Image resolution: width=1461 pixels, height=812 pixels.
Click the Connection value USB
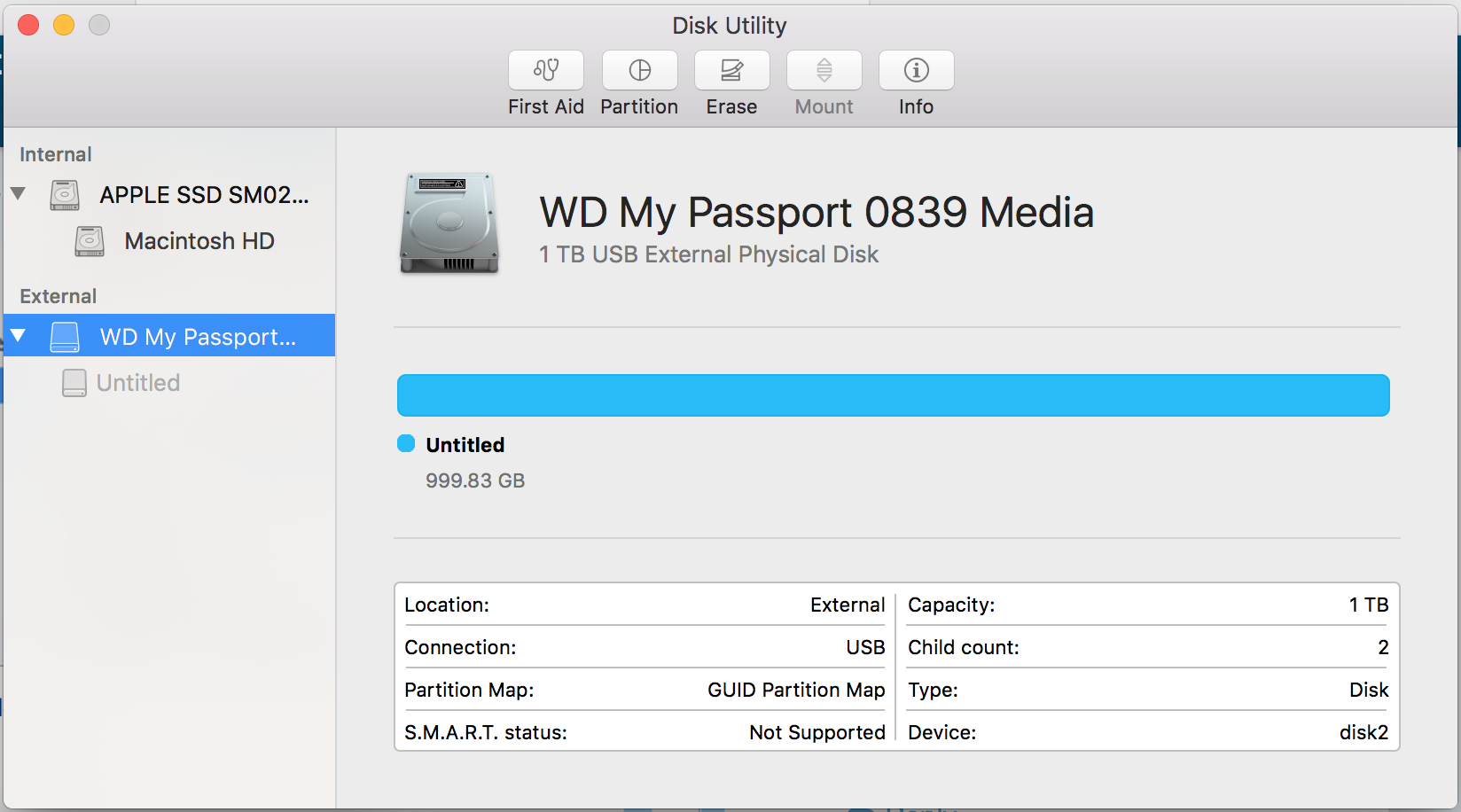(865, 647)
